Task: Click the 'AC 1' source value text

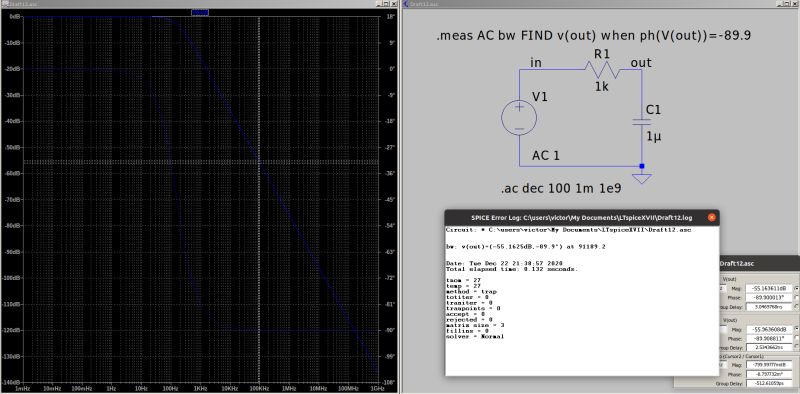Action: point(546,156)
